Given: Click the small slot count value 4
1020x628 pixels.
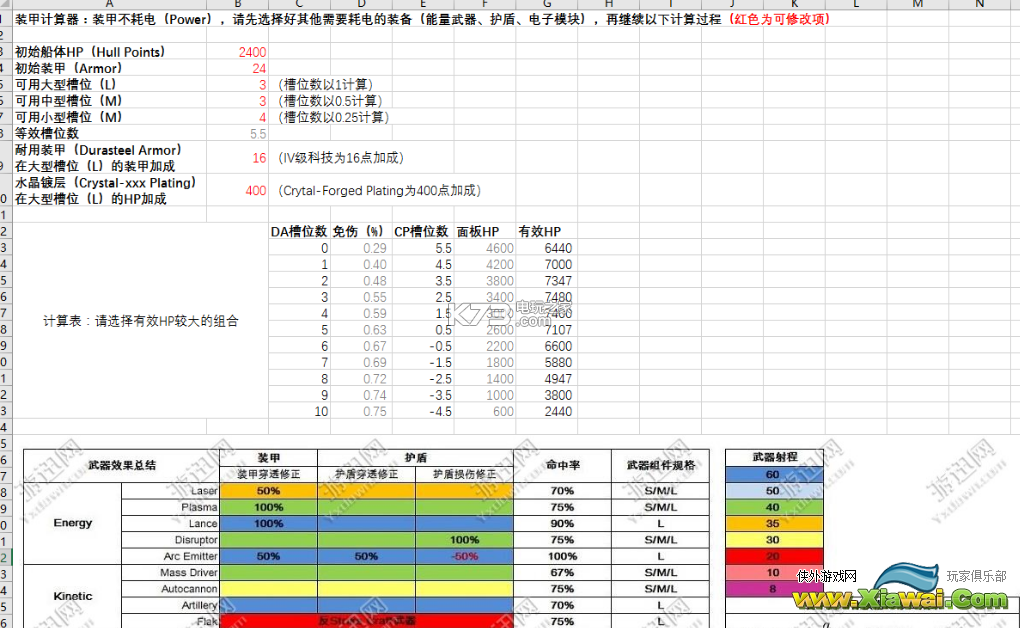Looking at the screenshot, I should point(262,117).
